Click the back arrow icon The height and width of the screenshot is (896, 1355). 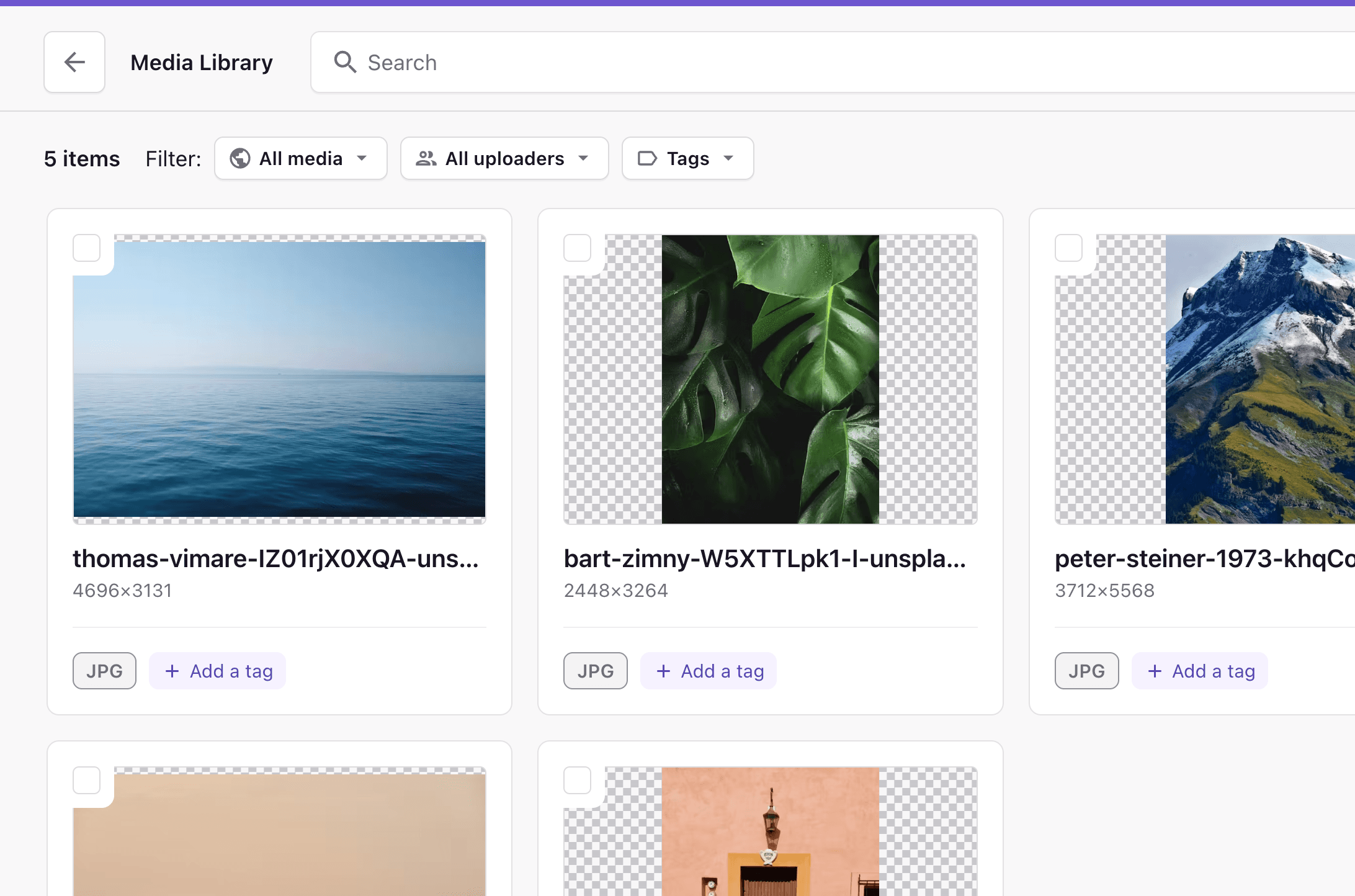[74, 62]
